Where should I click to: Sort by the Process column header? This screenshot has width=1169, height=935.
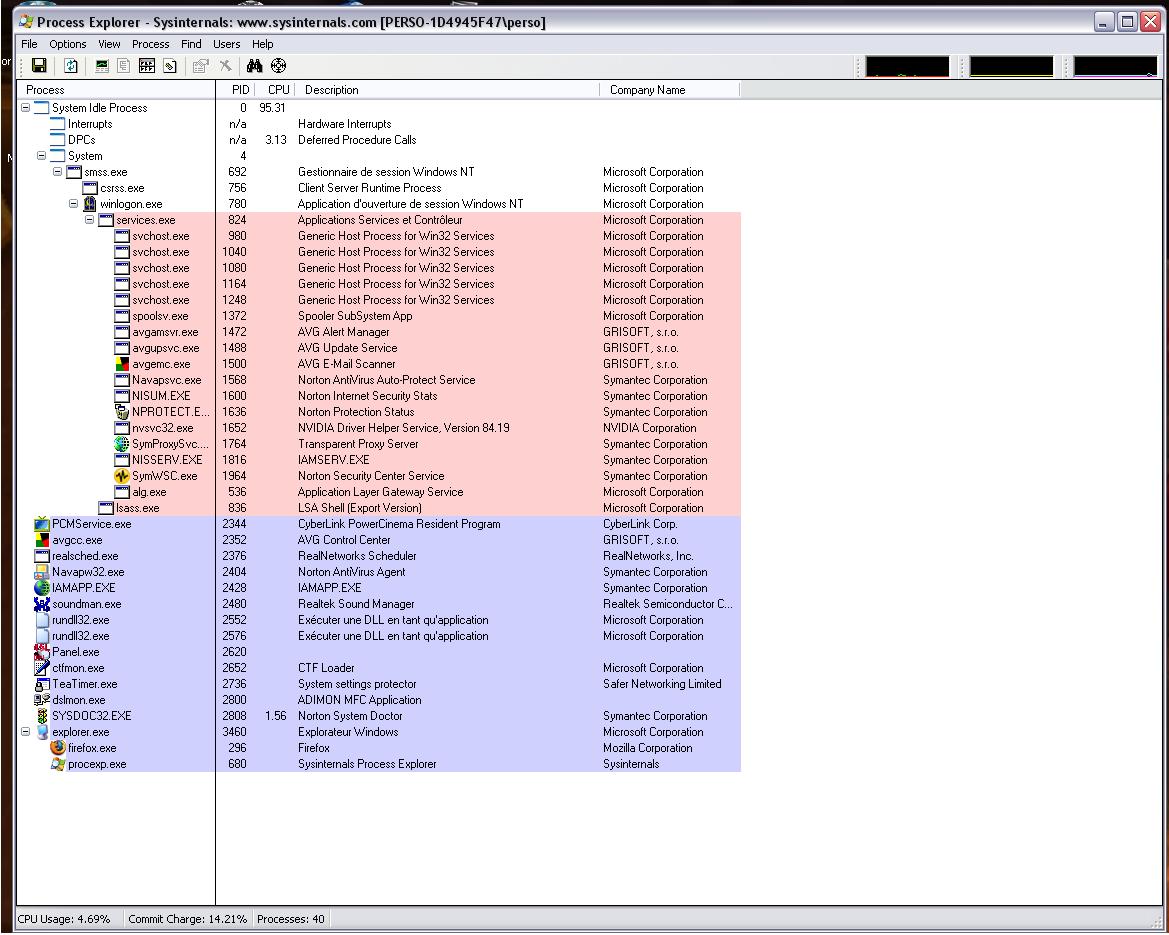116,90
